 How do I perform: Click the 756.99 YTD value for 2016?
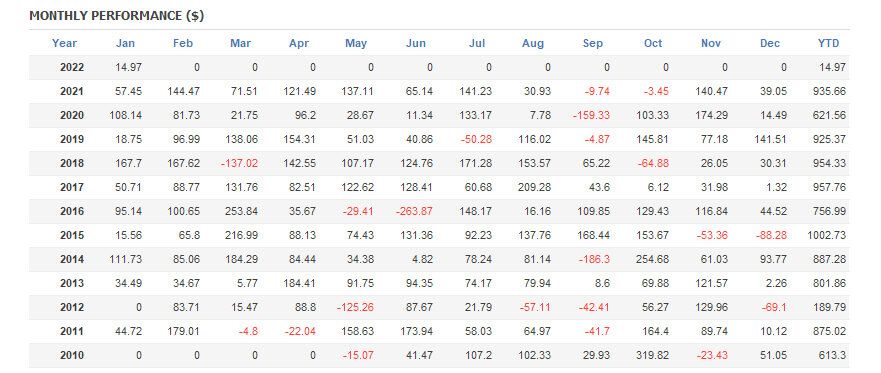[829, 211]
